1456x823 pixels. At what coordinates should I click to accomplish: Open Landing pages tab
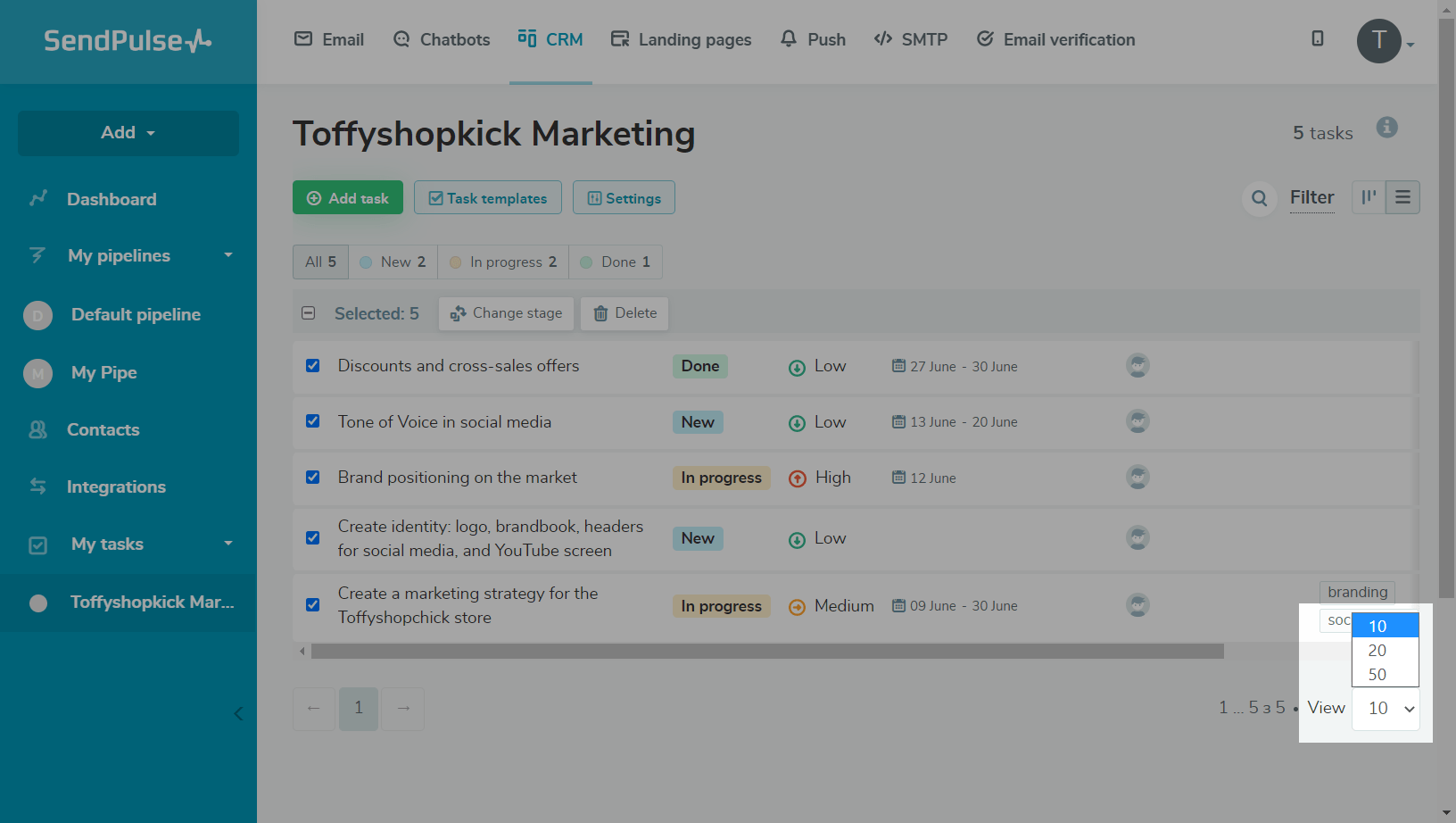pos(682,39)
